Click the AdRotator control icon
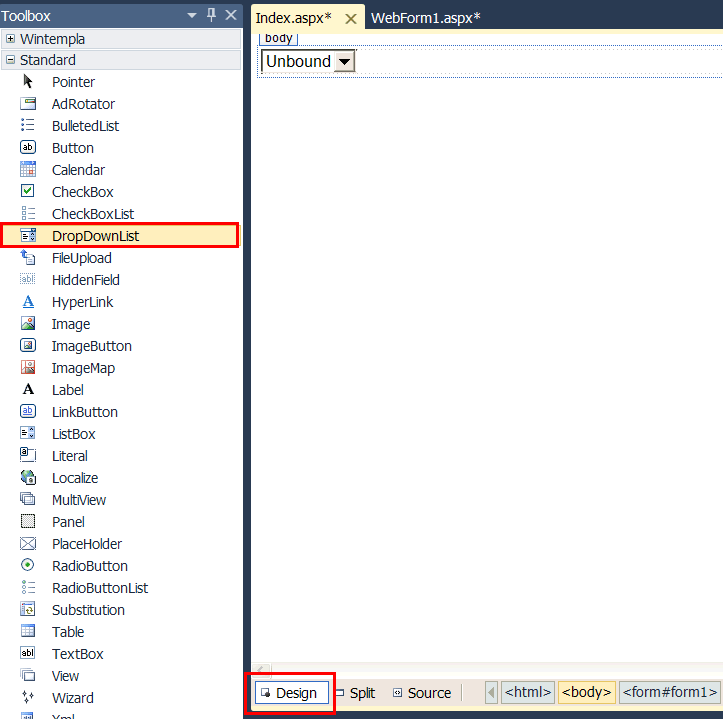Screen dimensions: 723x719 pos(28,104)
